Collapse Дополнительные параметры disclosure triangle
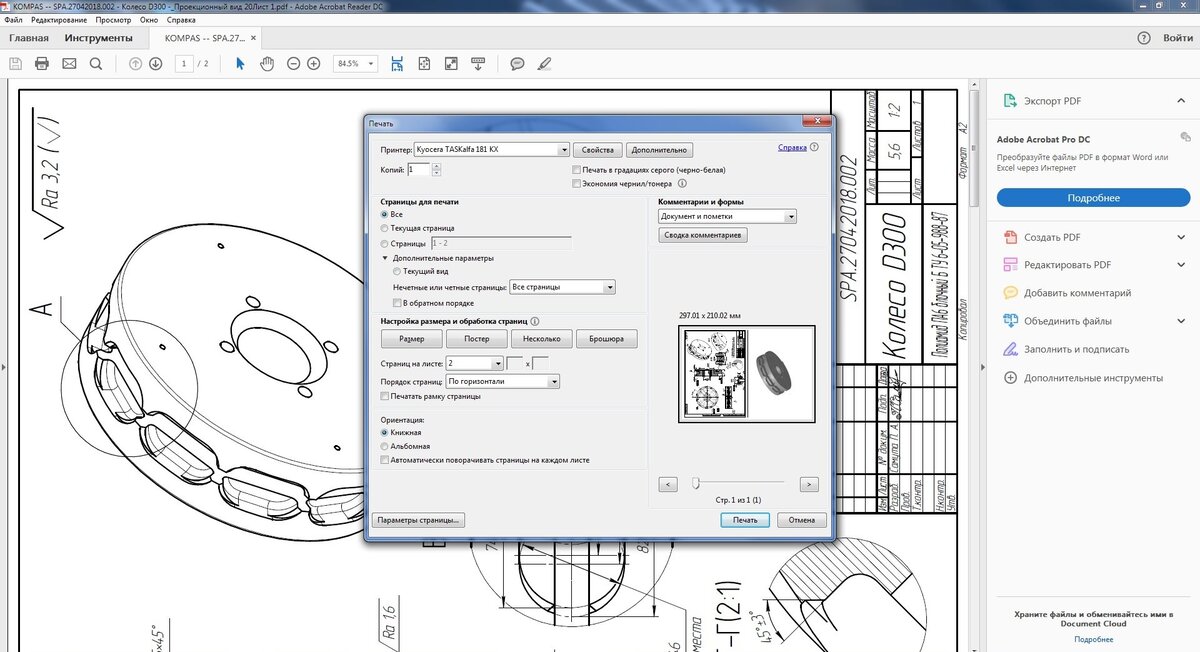This screenshot has width=1200, height=652. (x=385, y=258)
